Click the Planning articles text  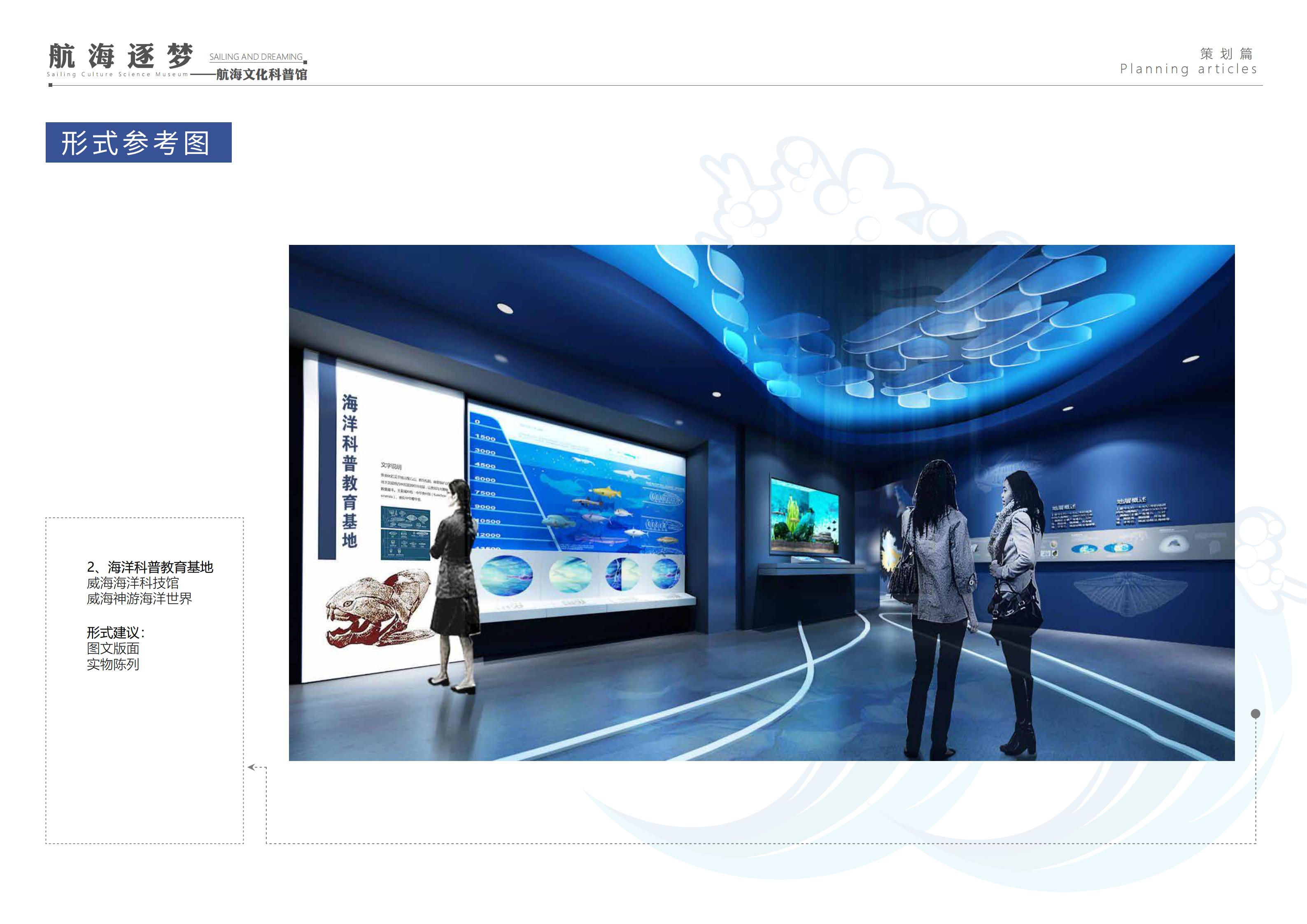[x=1188, y=70]
